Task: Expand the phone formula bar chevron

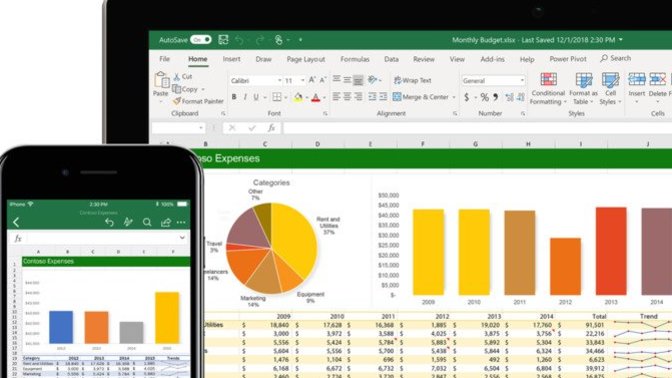Action: click(x=182, y=237)
